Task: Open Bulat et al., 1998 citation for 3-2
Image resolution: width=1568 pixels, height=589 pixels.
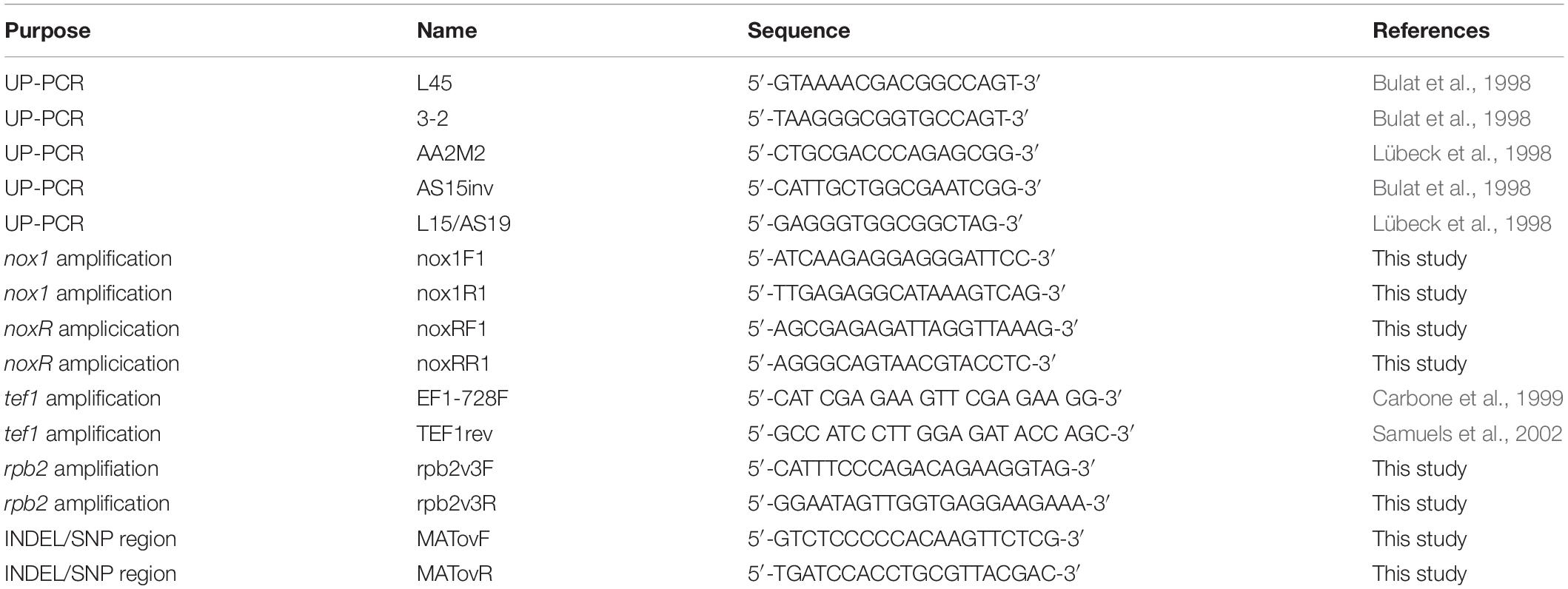Action: [x=1451, y=118]
